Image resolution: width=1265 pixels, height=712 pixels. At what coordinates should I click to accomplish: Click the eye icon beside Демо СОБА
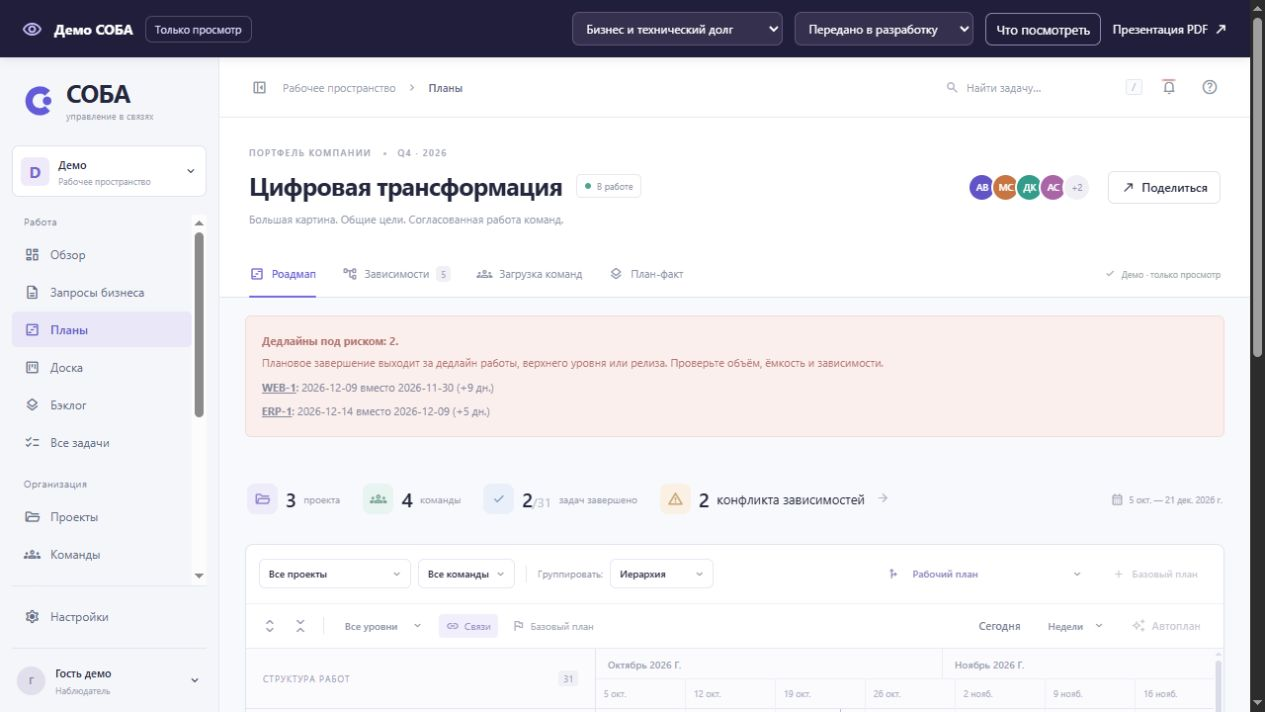tap(32, 29)
